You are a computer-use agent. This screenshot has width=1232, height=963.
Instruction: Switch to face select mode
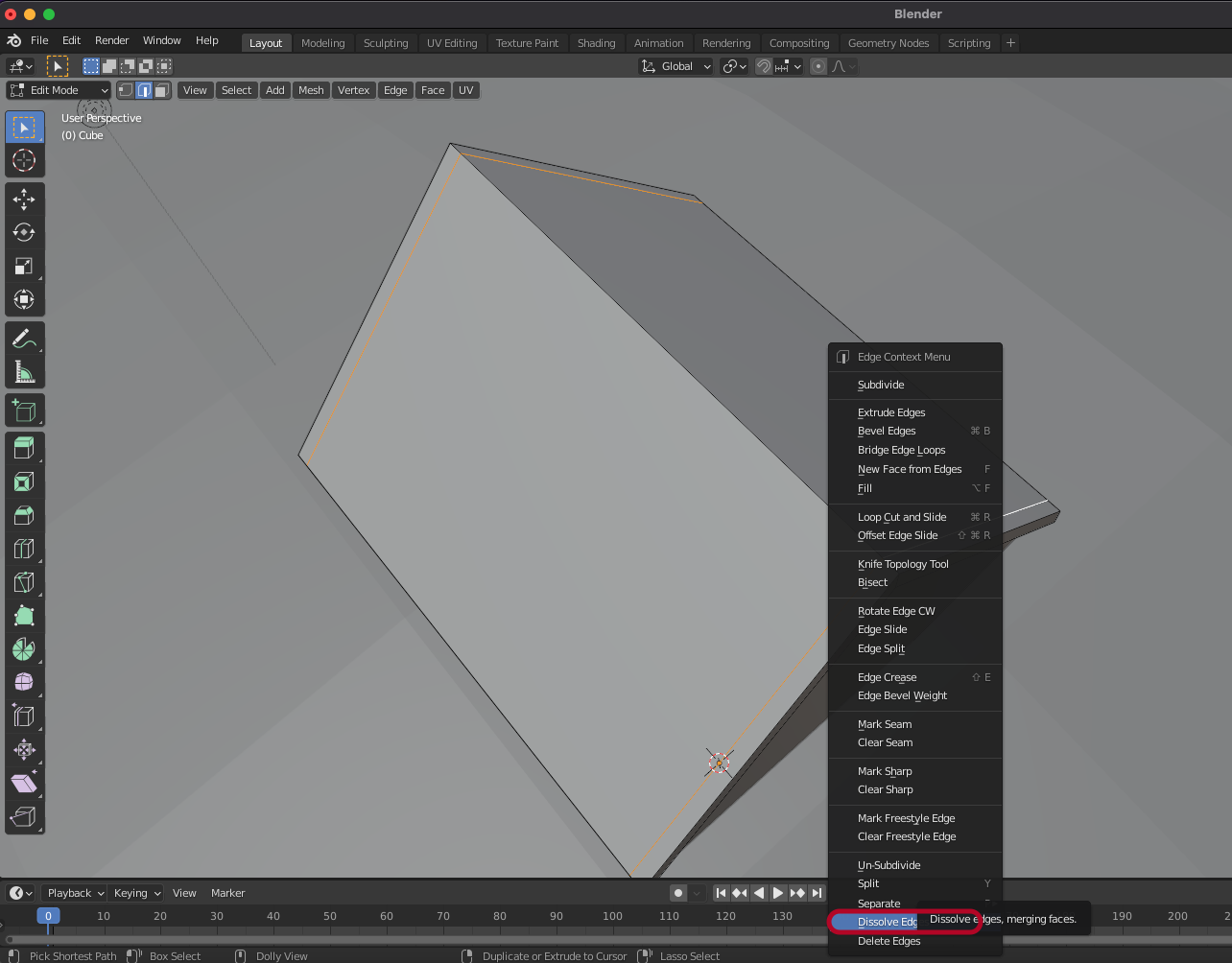tap(162, 90)
